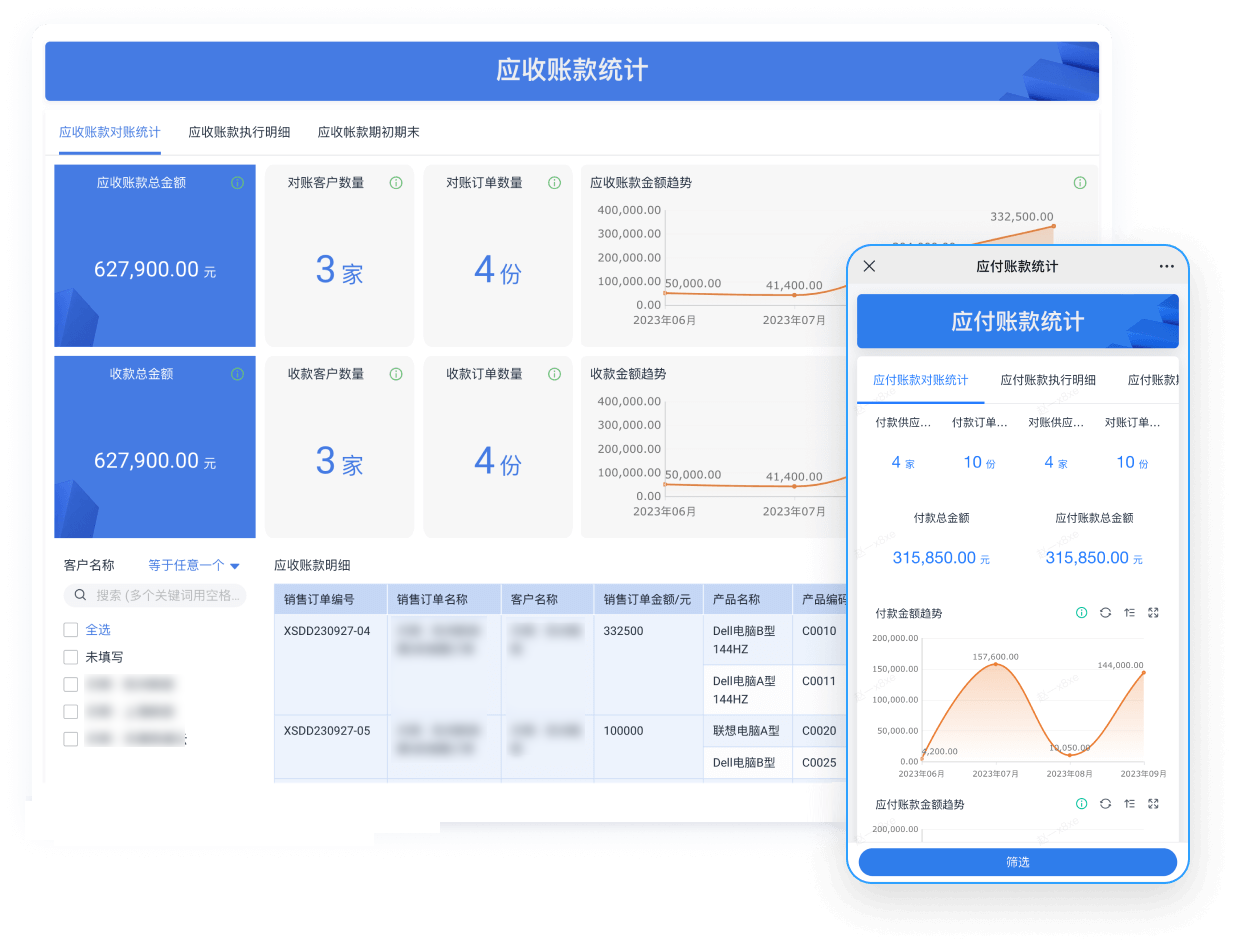Open the 应收帐款期初期末 tab
This screenshot has height=948, width=1238.
368,132
